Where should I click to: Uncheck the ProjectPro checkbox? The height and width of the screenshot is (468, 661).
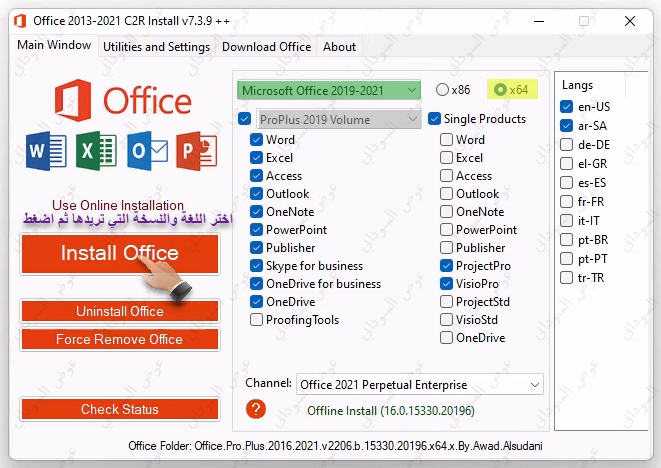pos(446,266)
